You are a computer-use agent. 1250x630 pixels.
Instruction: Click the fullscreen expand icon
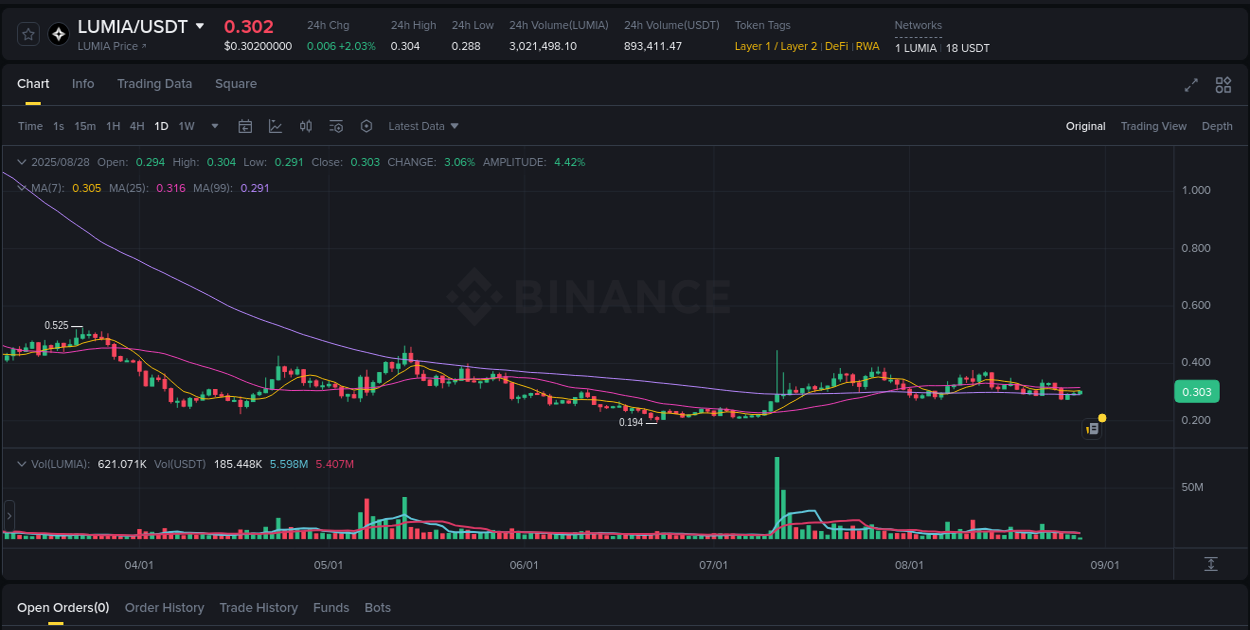(1190, 85)
